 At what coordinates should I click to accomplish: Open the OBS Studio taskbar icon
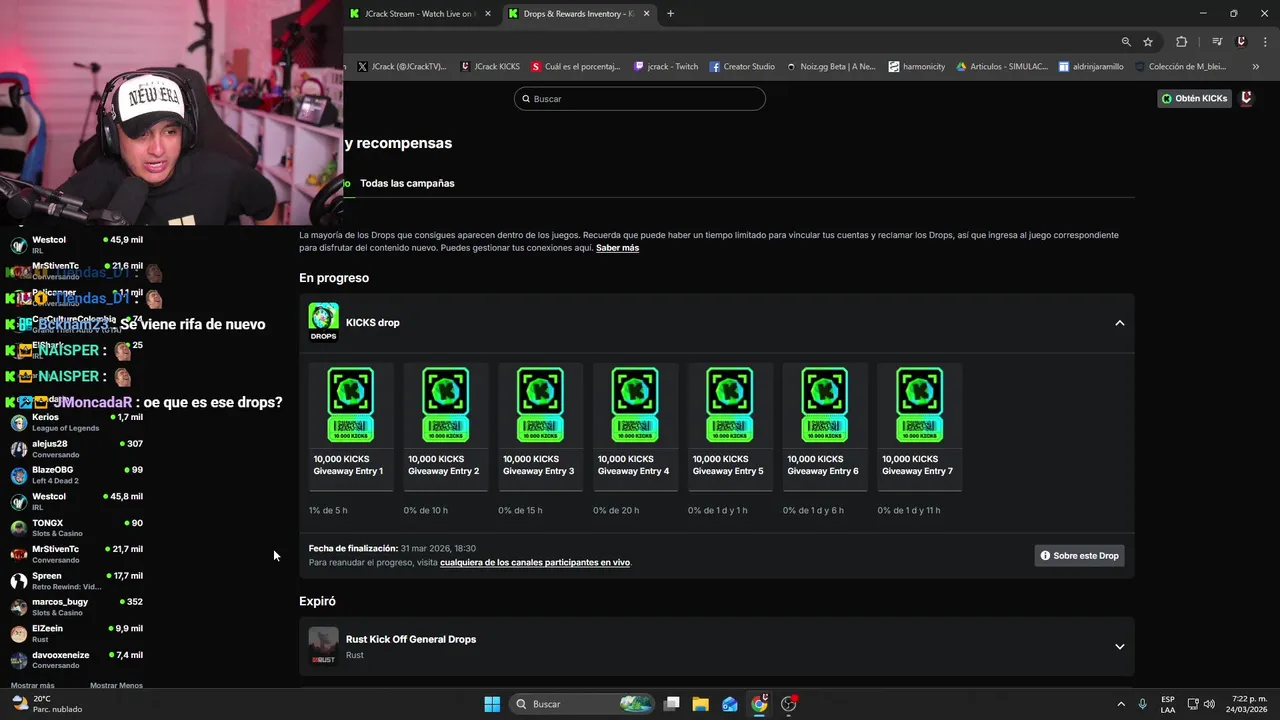[x=789, y=704]
